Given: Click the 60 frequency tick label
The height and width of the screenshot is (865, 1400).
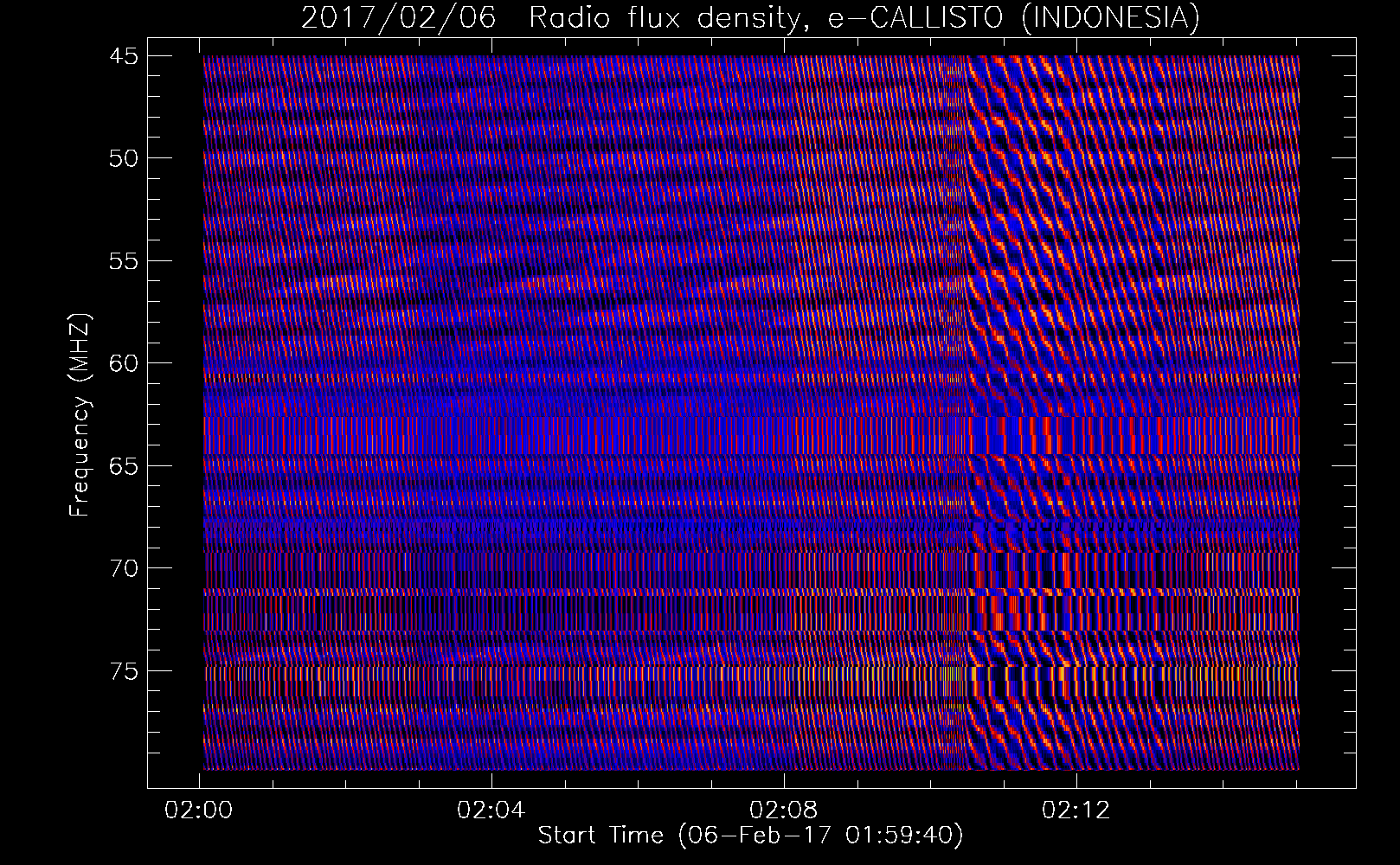Looking at the screenshot, I should pyautogui.click(x=123, y=362).
